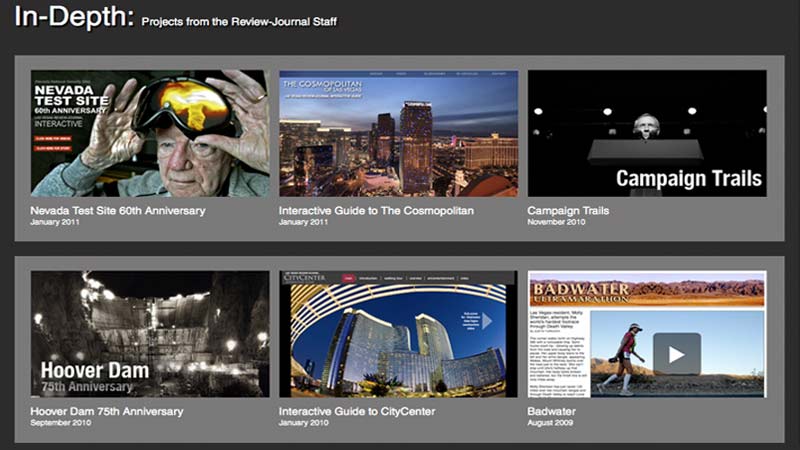
Task: Open the Nevada Test Site 60th Anniversary thumbnail
Action: tap(150, 133)
